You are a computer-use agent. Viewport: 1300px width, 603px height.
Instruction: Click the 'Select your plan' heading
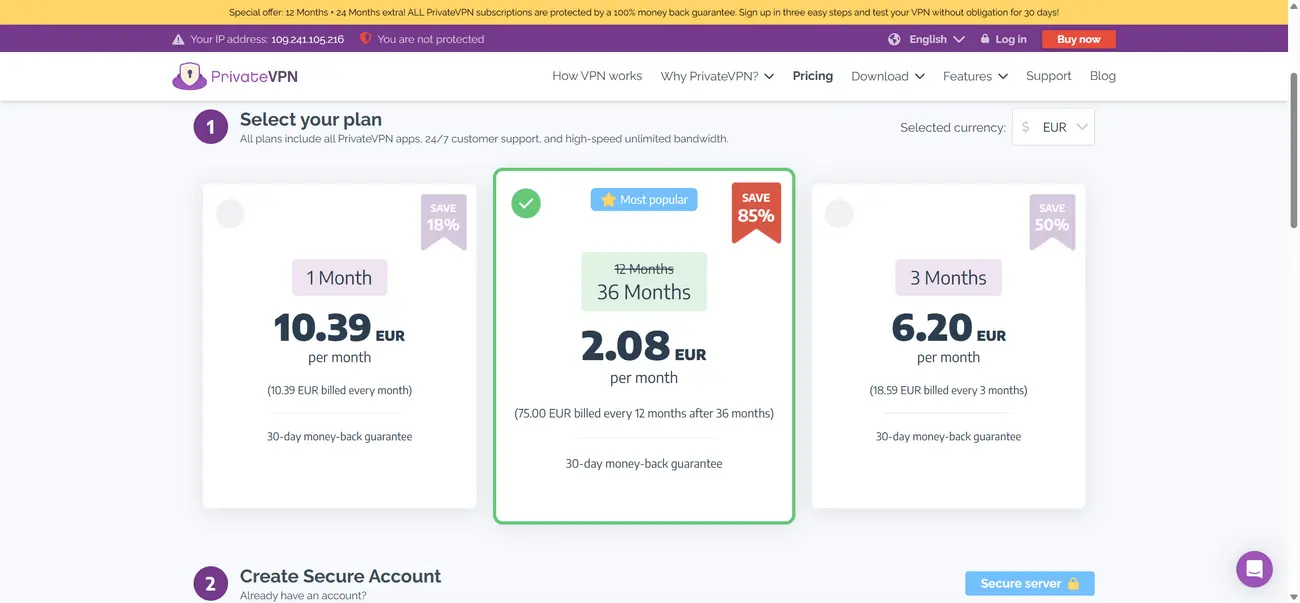click(x=311, y=120)
